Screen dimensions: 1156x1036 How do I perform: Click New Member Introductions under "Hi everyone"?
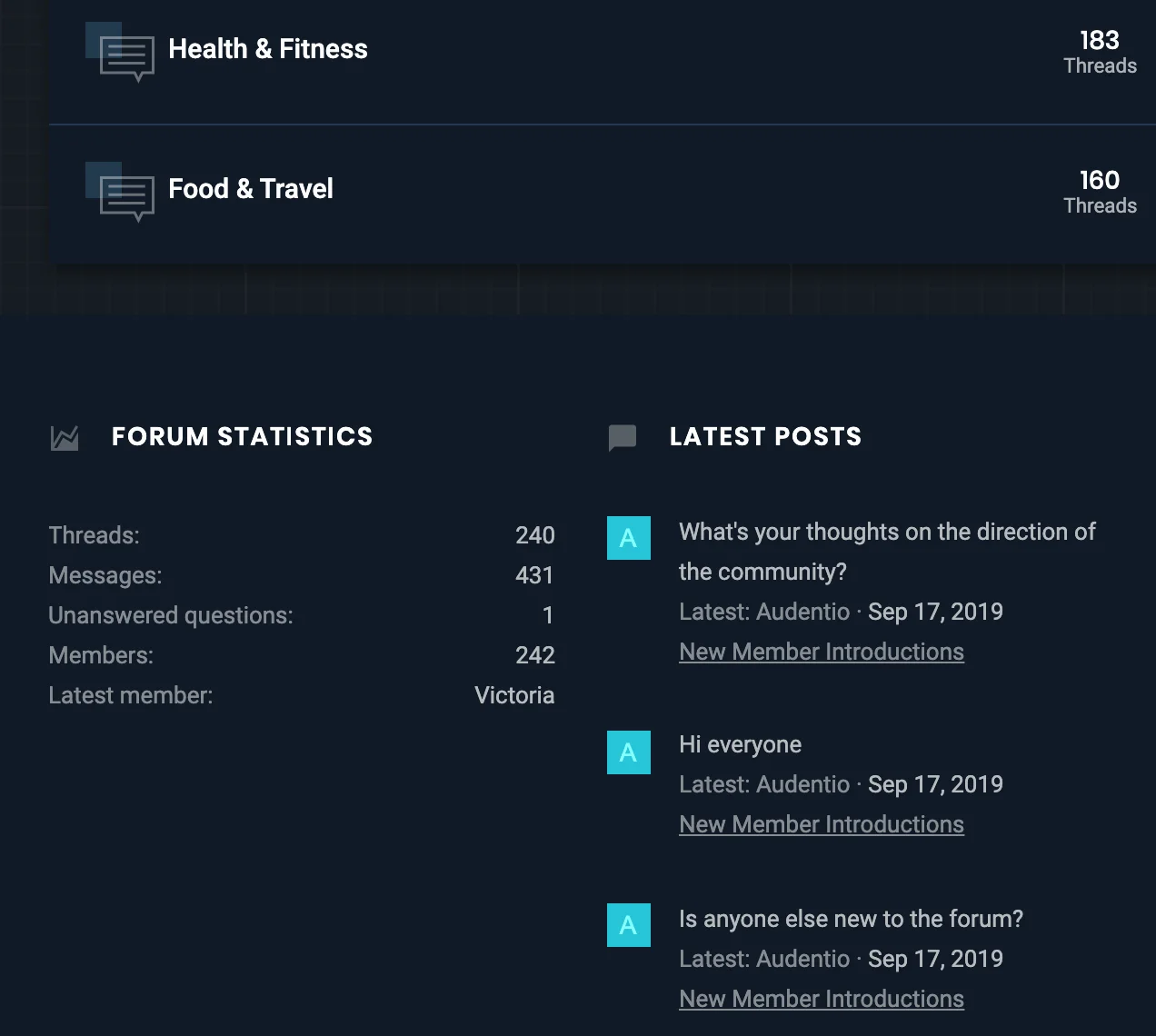[x=821, y=825]
